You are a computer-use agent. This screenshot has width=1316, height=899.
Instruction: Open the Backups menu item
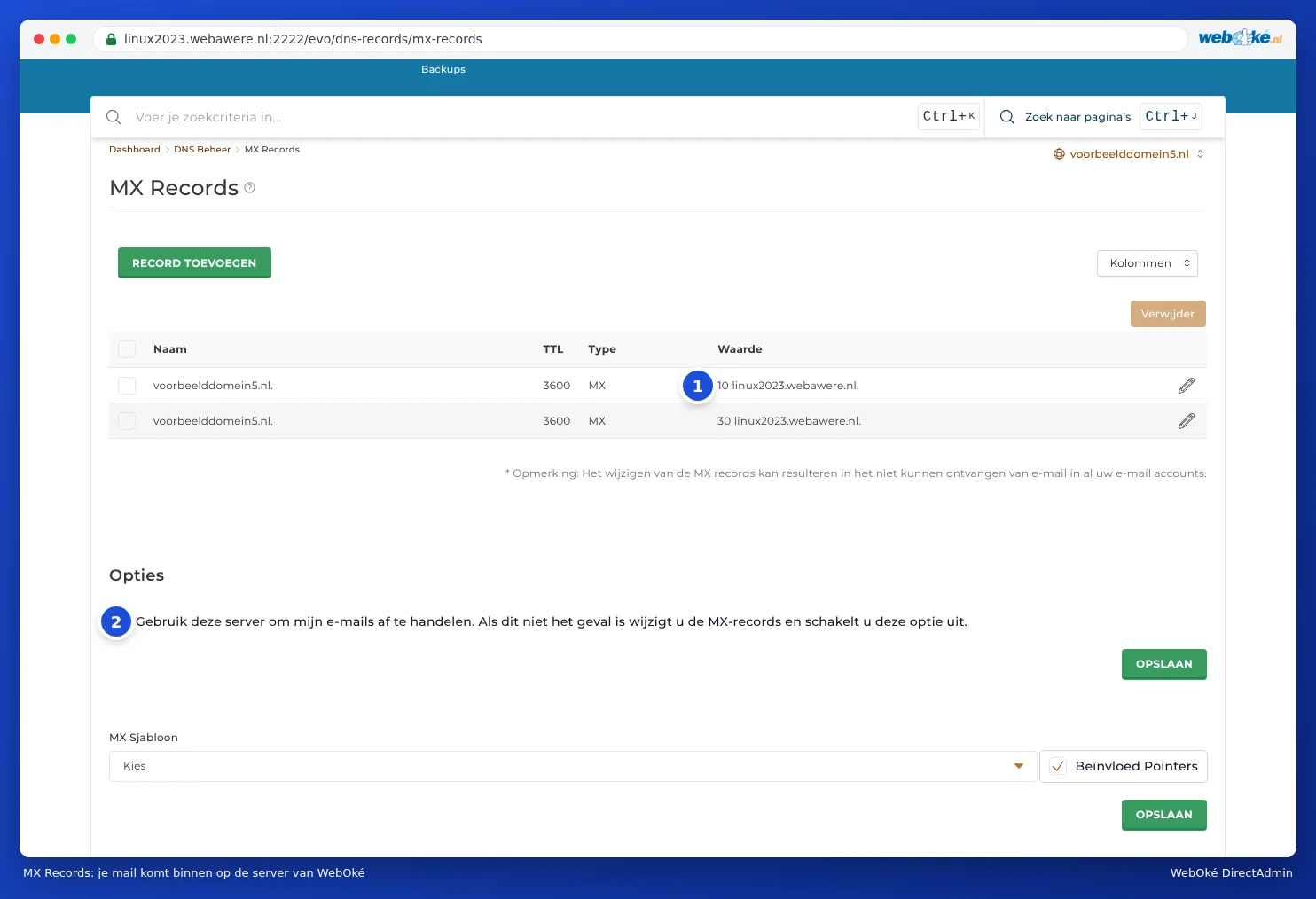(443, 69)
